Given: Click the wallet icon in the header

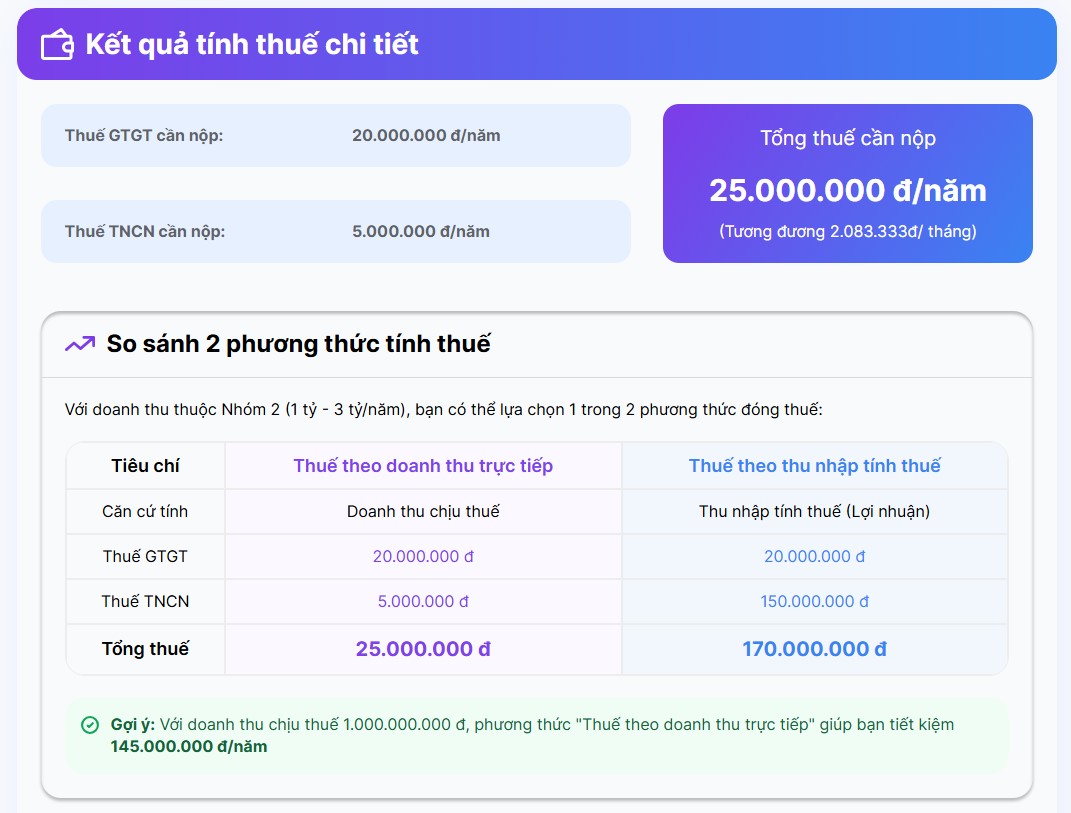Looking at the screenshot, I should click(57, 45).
